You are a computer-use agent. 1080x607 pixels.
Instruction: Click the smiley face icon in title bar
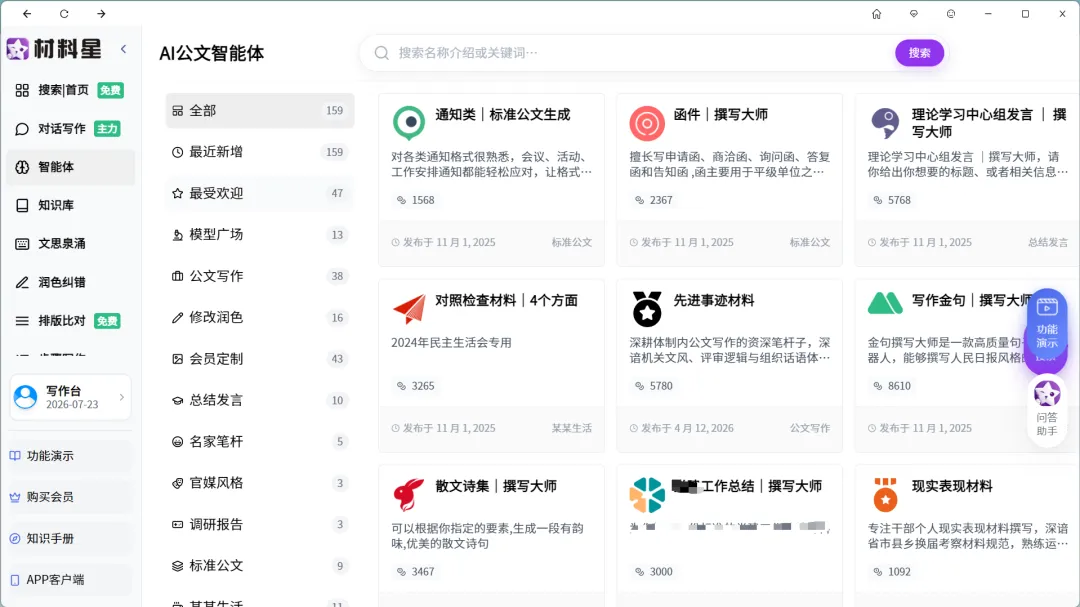pos(951,14)
